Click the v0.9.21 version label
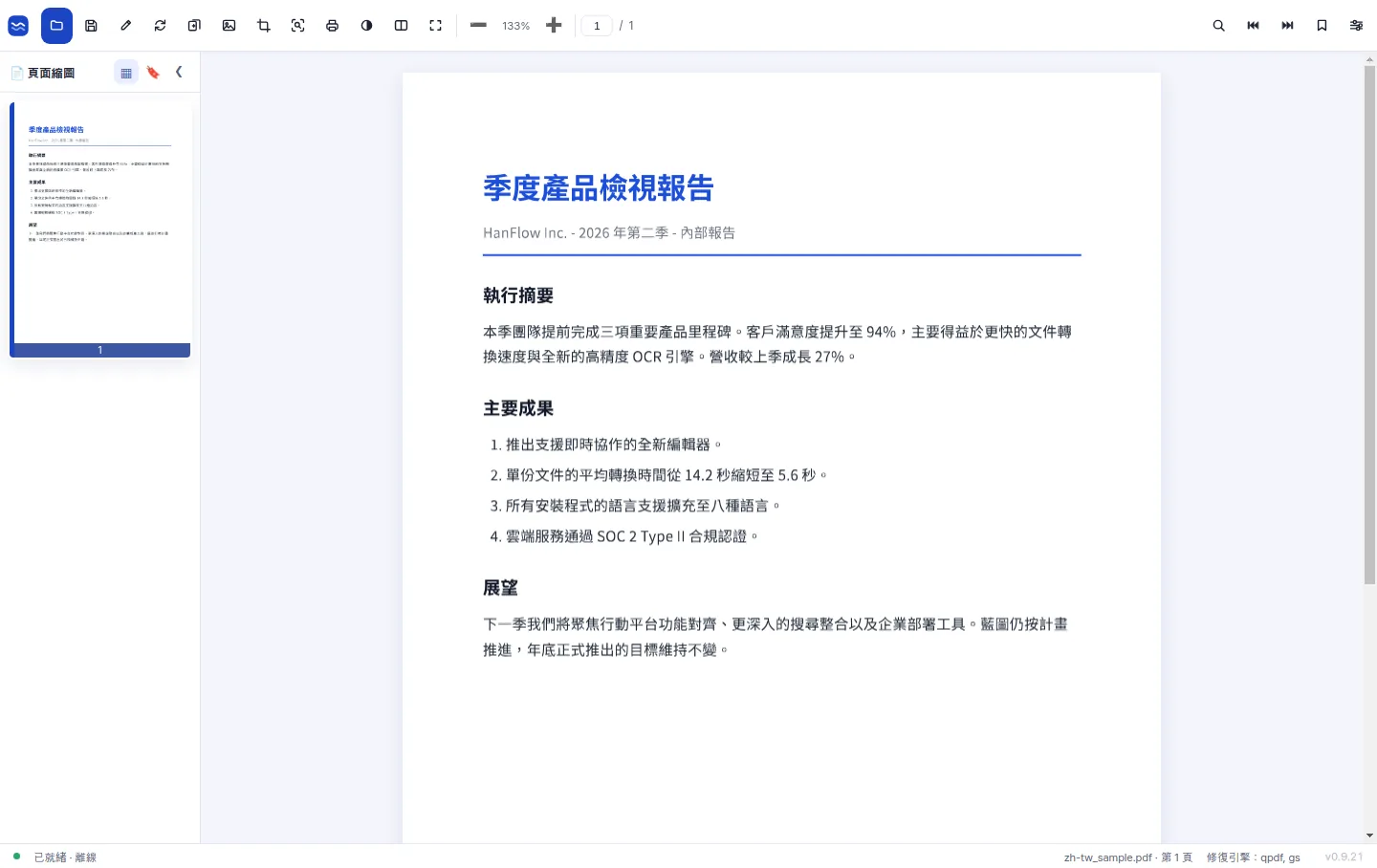 click(x=1344, y=857)
